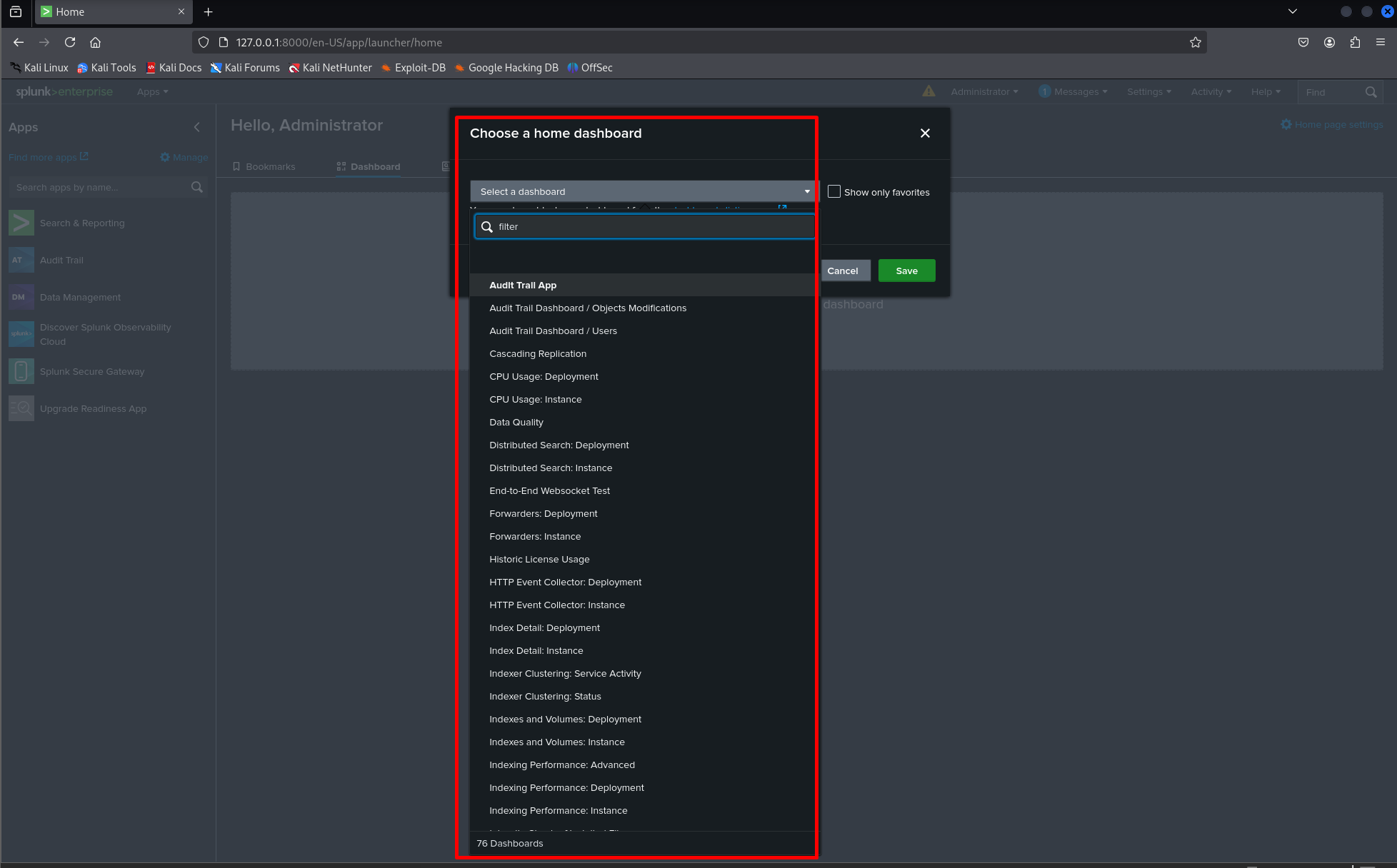The width and height of the screenshot is (1397, 868).
Task: Open Home page settings gear
Action: (x=1285, y=124)
